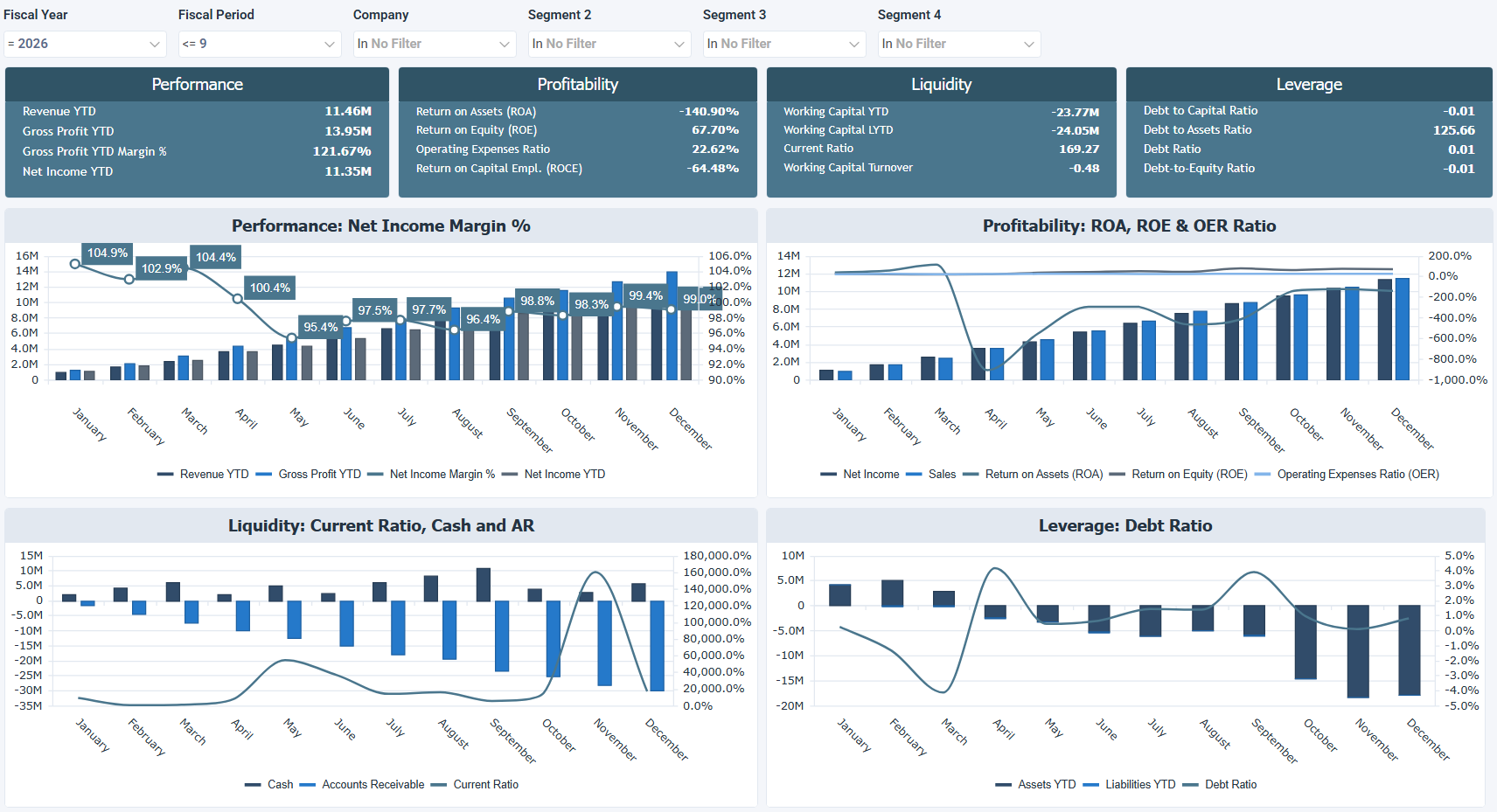
Task: Click the 99.4% November data label
Action: click(x=646, y=296)
